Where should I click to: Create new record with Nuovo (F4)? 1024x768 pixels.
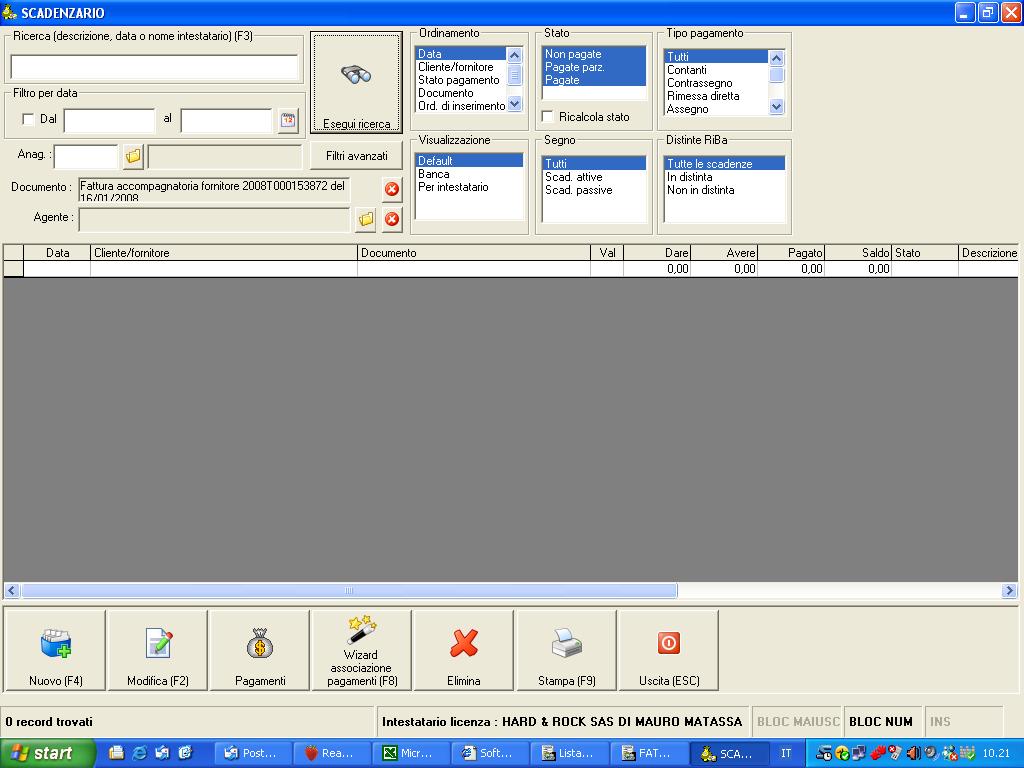(55, 650)
